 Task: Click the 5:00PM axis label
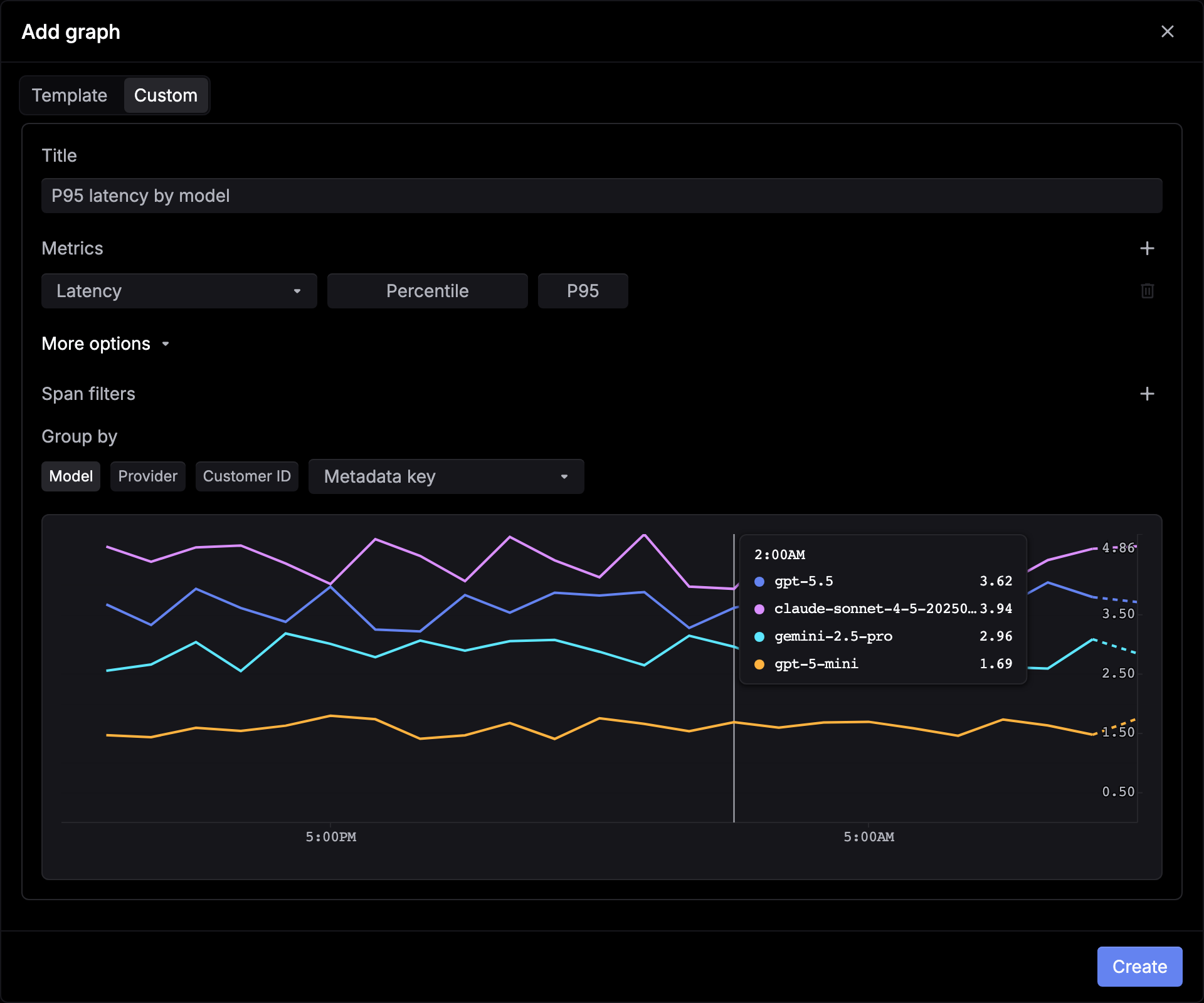click(x=330, y=837)
